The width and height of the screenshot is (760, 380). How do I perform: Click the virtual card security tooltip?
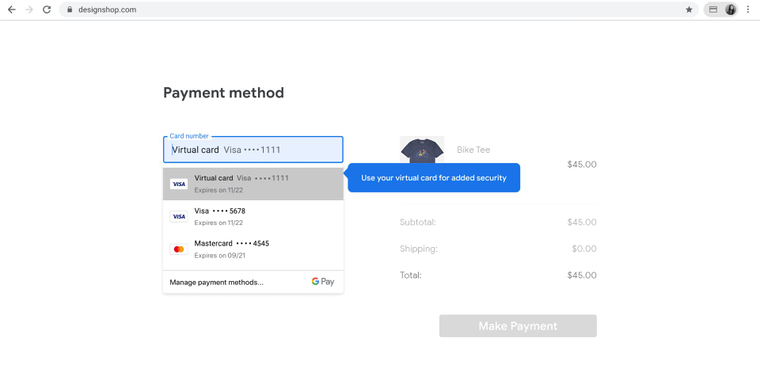click(x=434, y=178)
